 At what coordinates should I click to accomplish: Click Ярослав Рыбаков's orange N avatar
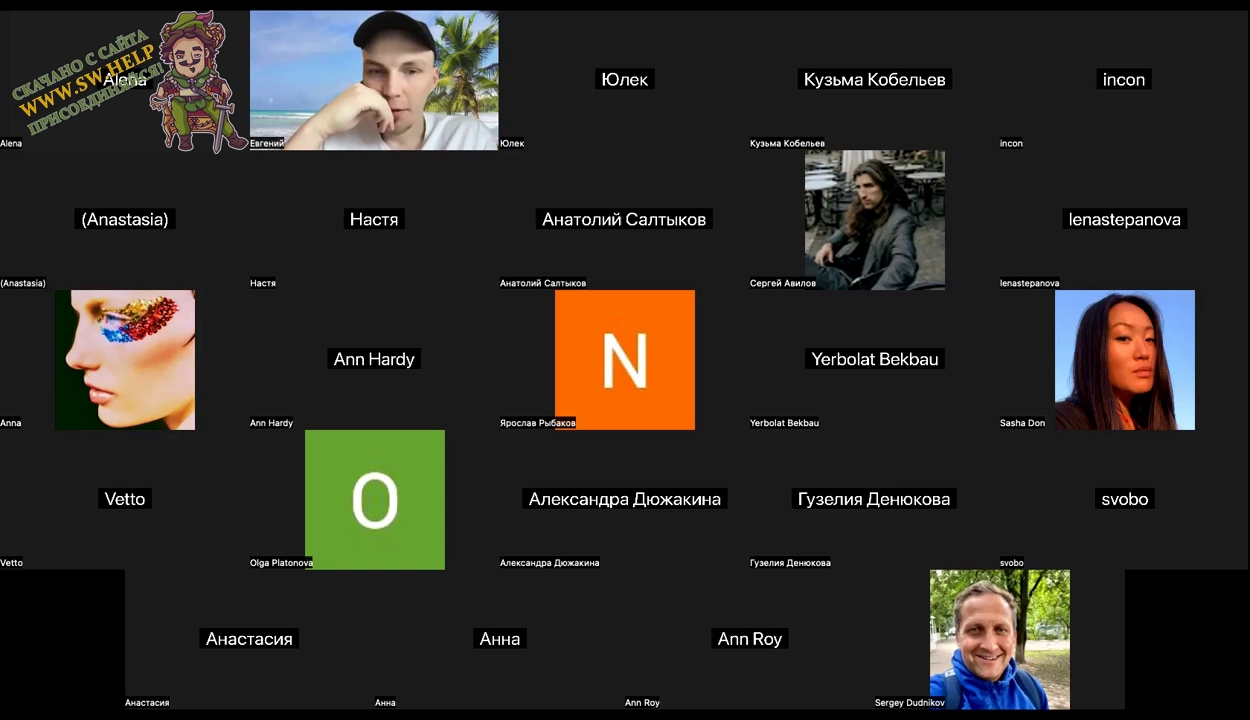pos(625,360)
